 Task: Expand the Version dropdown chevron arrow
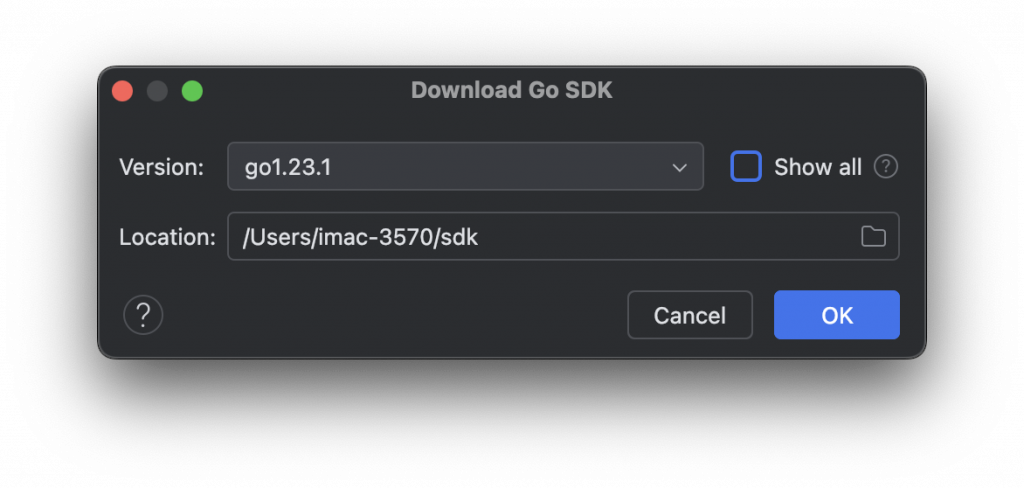[x=680, y=167]
